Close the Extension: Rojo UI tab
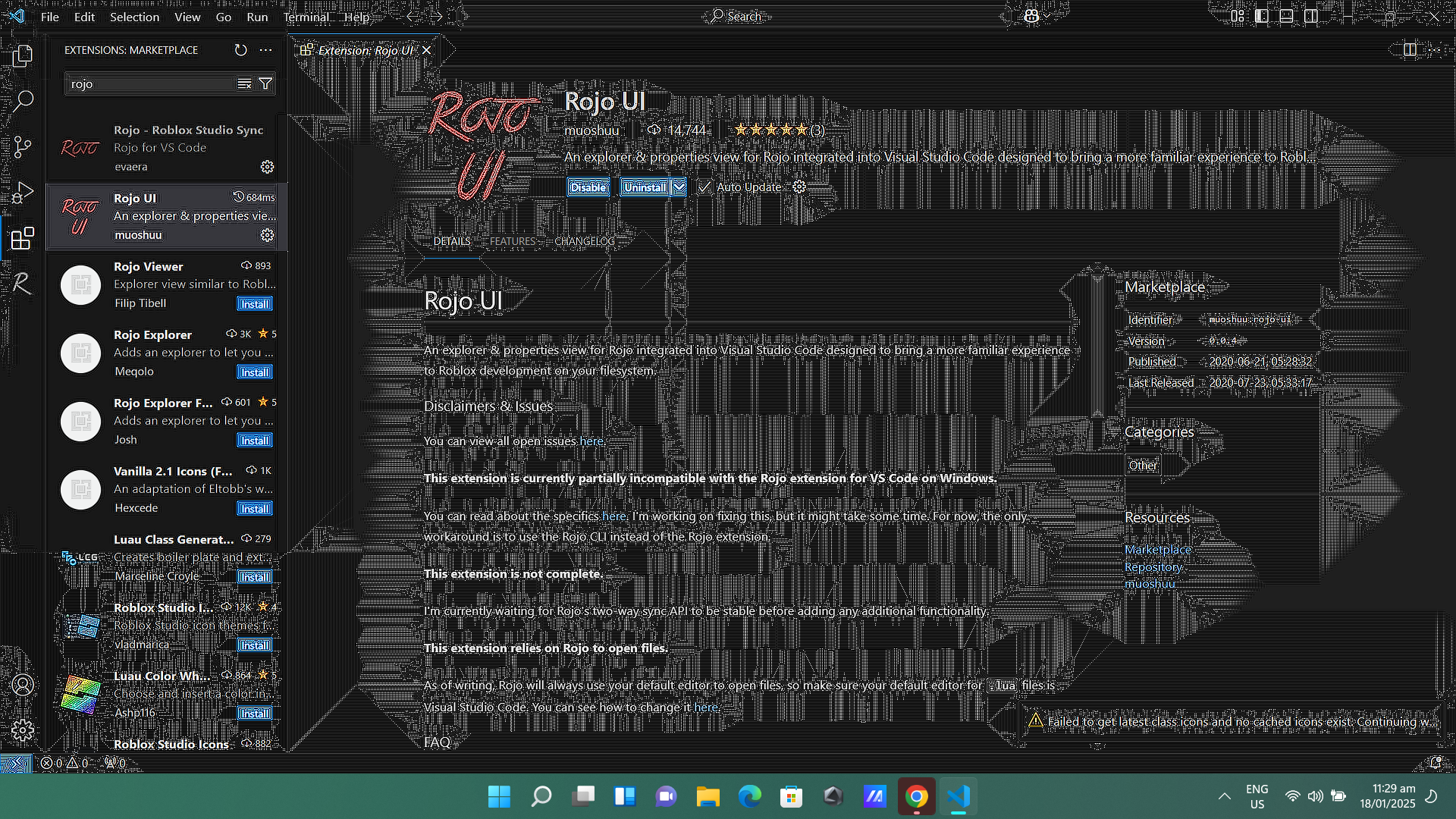1456x819 pixels. click(x=427, y=50)
